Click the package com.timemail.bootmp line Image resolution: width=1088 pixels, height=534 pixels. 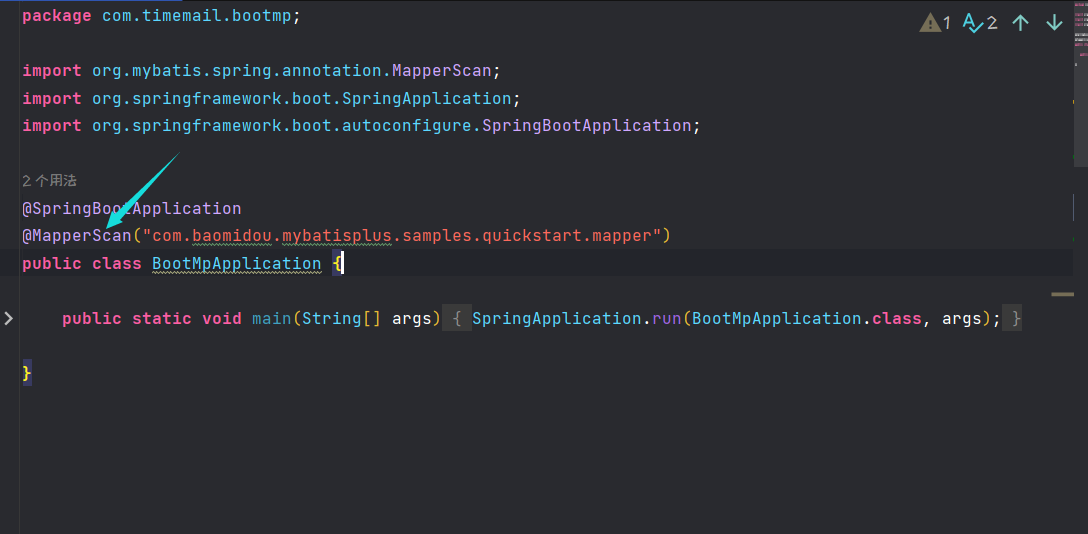click(162, 16)
